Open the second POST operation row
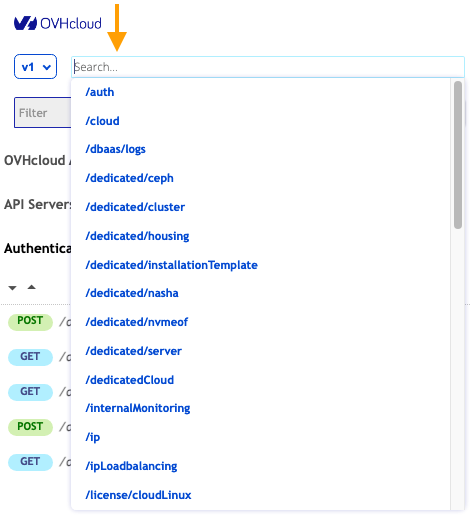 coord(39,427)
